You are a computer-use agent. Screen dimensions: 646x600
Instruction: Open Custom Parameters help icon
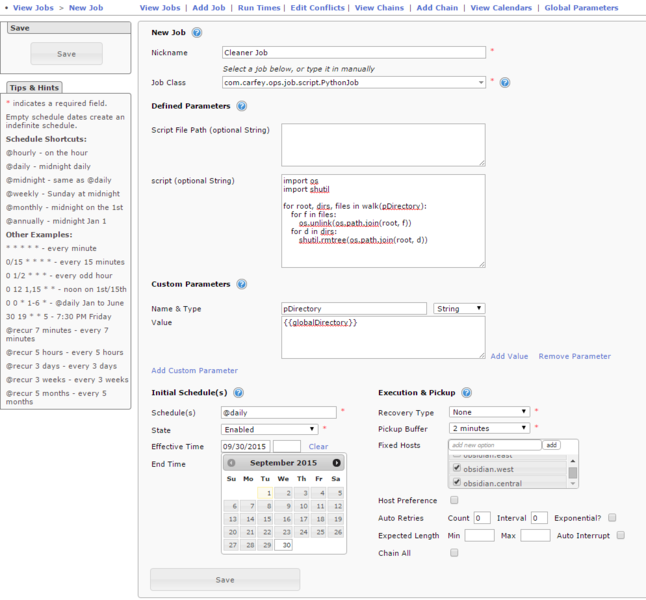(x=241, y=284)
